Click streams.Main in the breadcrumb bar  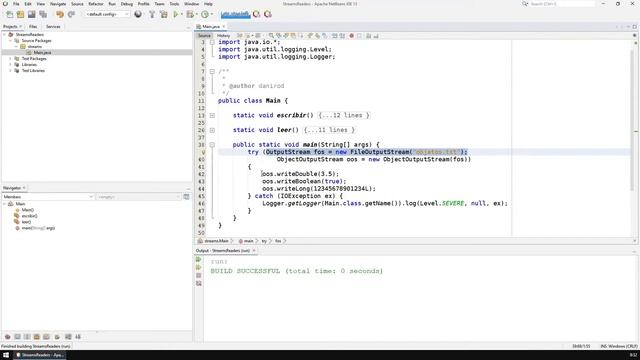(216, 241)
